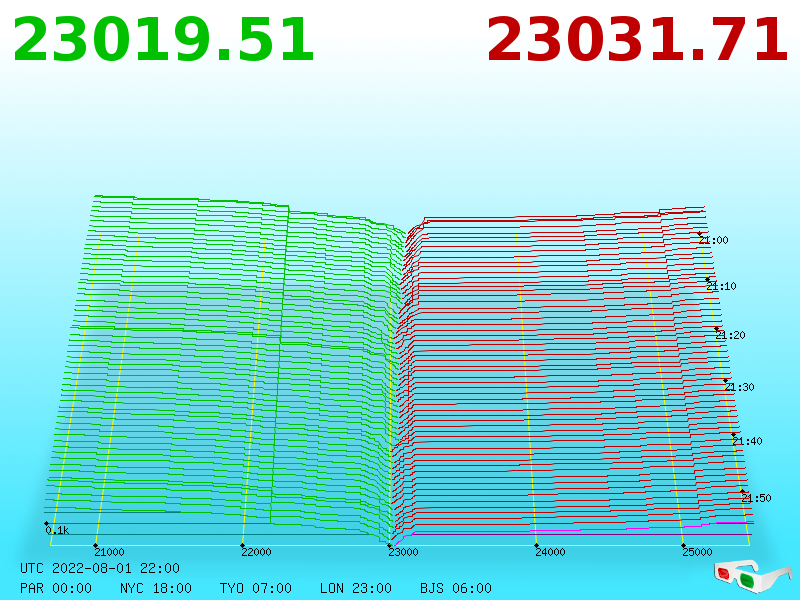Click the 22000 price axis label

coord(256,552)
